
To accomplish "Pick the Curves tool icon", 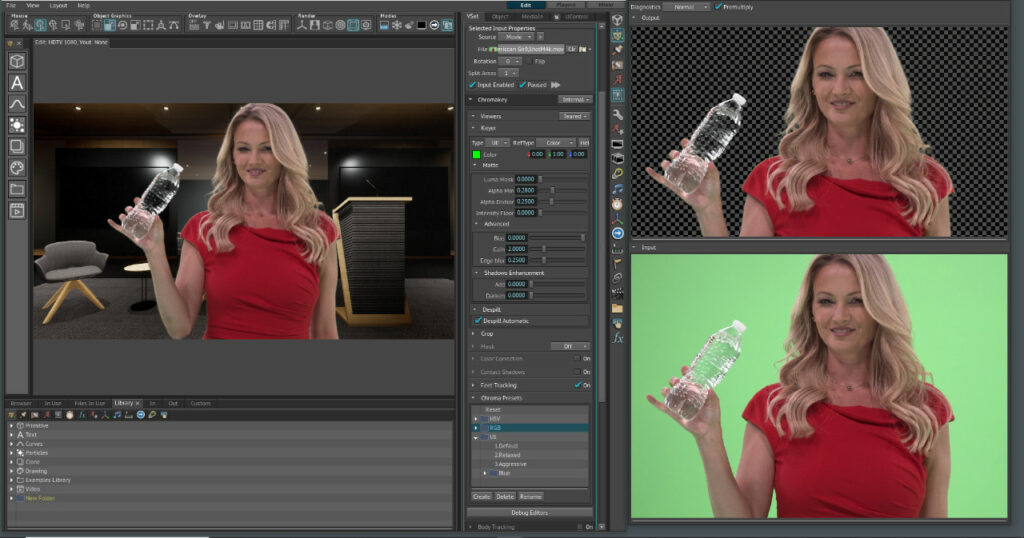I will [17, 104].
